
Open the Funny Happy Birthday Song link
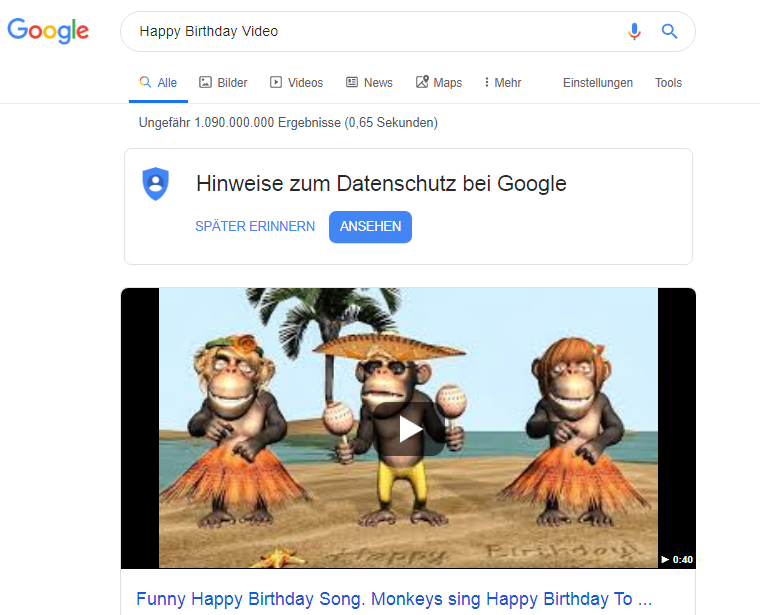pos(394,599)
